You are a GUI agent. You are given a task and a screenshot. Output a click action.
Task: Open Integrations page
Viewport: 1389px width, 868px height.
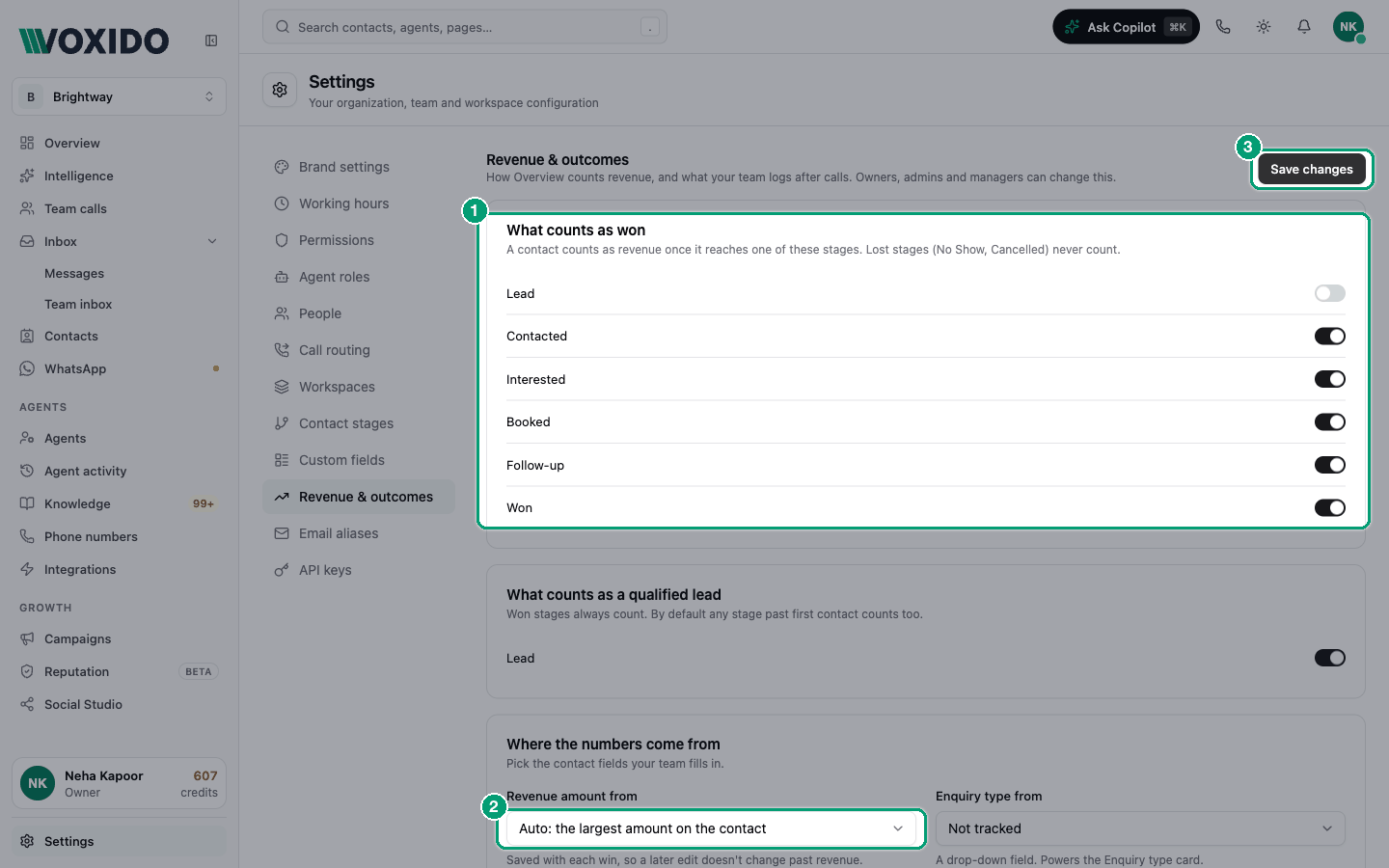tap(120, 569)
